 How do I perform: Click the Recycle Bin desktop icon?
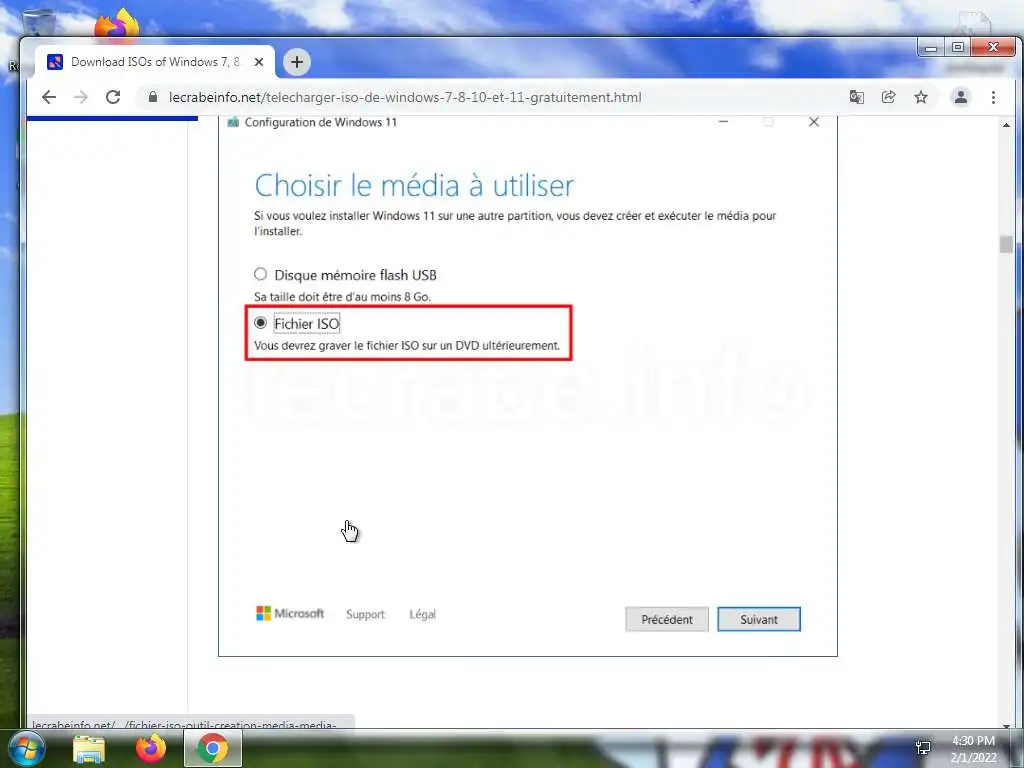point(38,23)
